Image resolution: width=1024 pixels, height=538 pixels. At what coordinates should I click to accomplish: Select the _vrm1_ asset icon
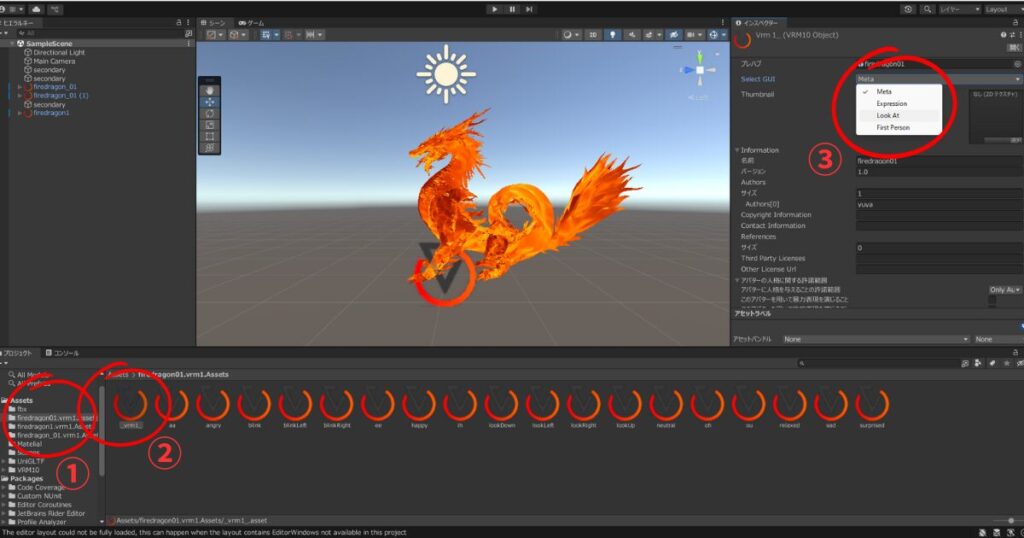[x=131, y=407]
